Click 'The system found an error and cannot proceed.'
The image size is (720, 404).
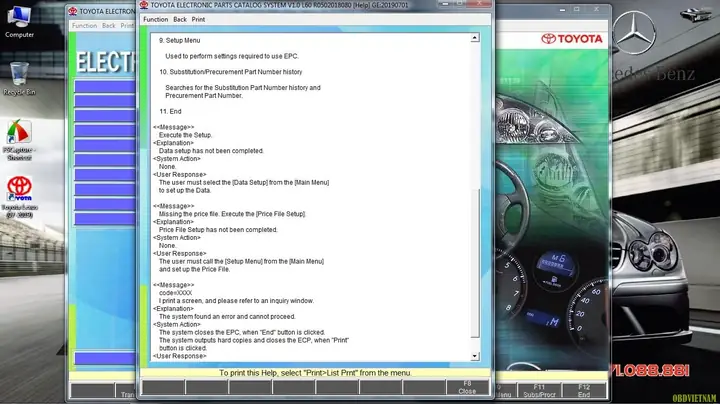pos(227,317)
